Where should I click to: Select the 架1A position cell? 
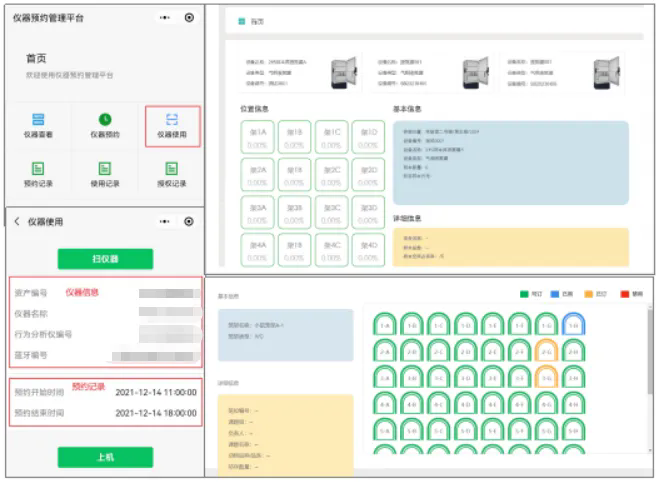tap(259, 137)
